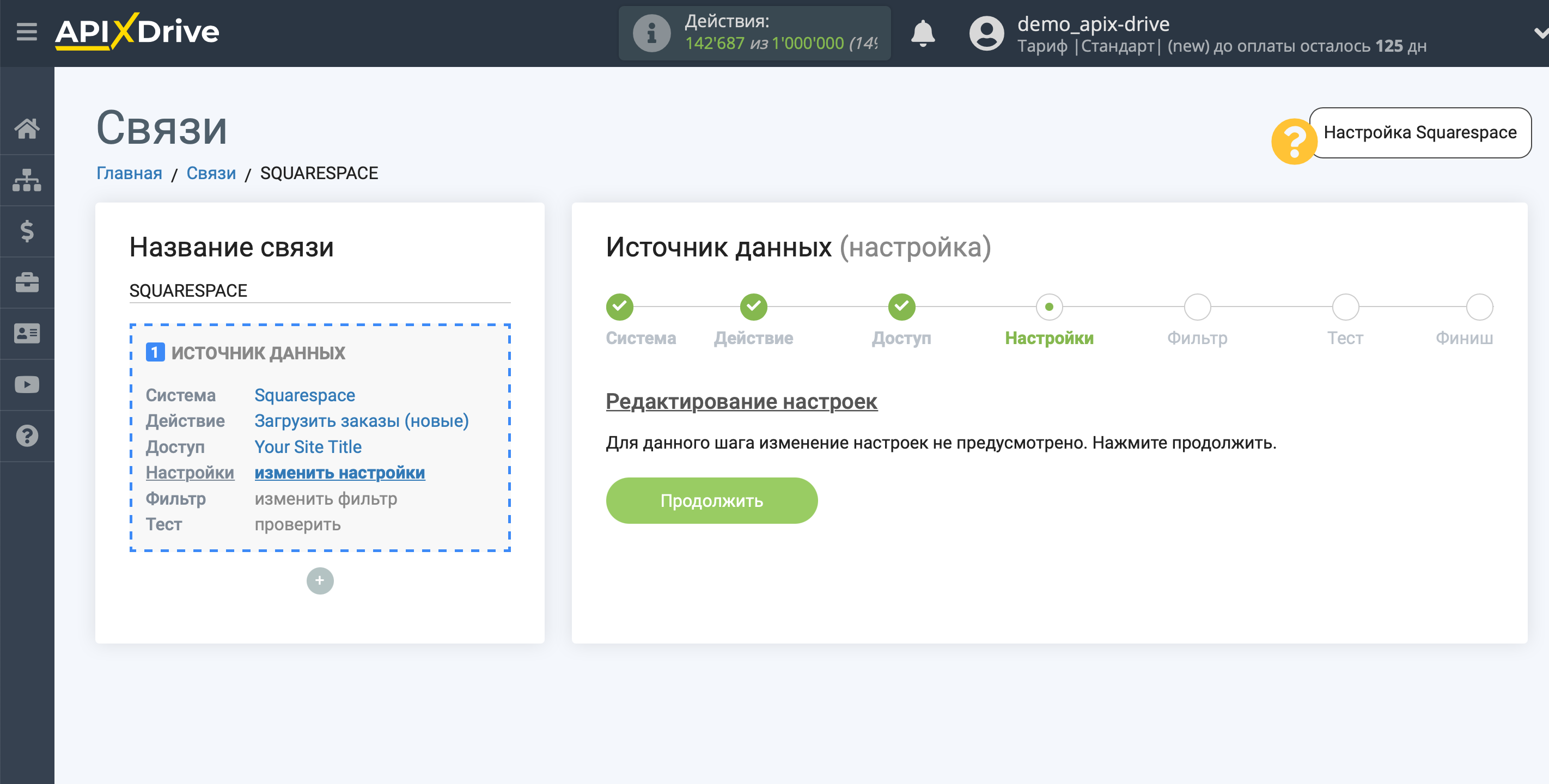
Task: Click the actions info icon
Action: pyautogui.click(x=651, y=33)
